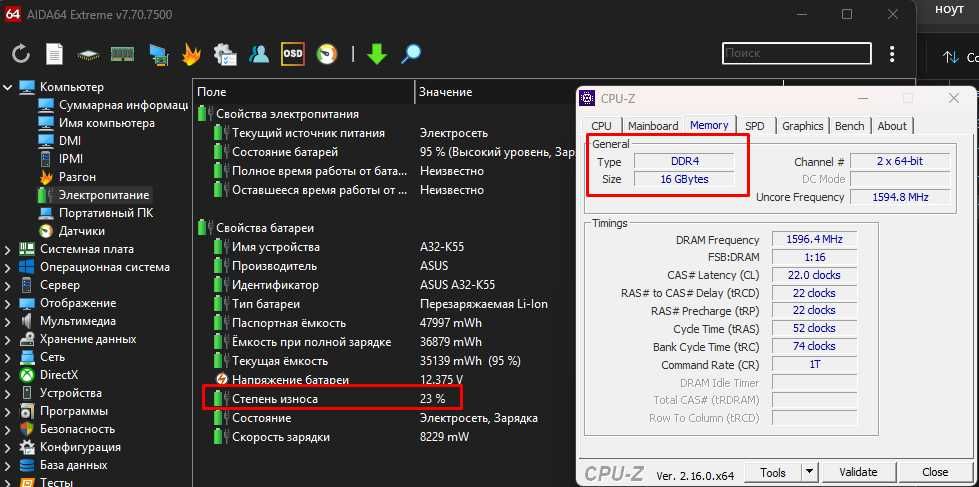Switch to the SPD tab in CPU-Z
The width and height of the screenshot is (979, 487).
[x=754, y=125]
